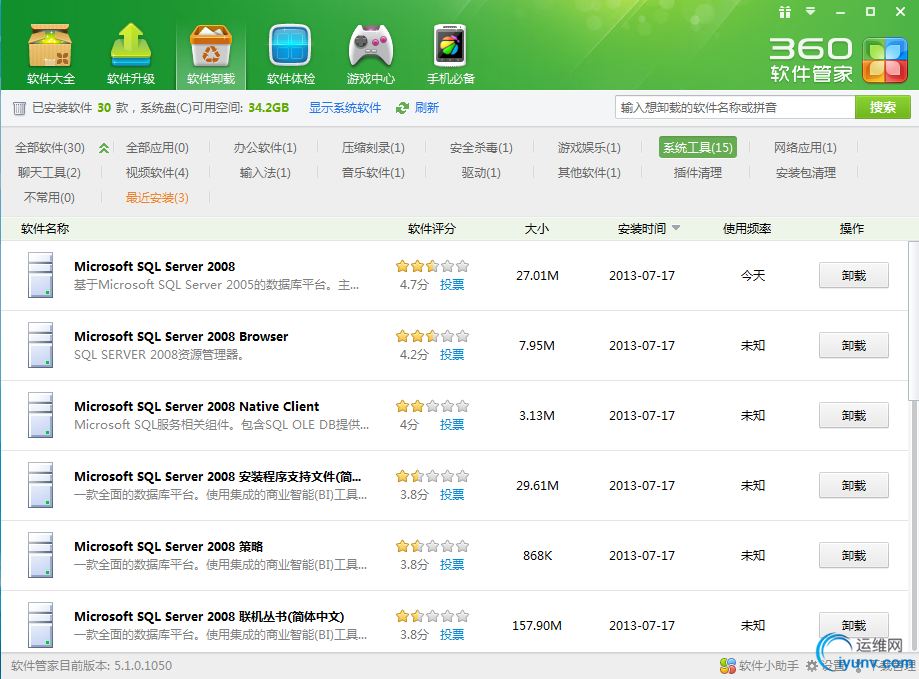Select the 输入法(1) category
This screenshot has width=919, height=679.
(x=265, y=173)
